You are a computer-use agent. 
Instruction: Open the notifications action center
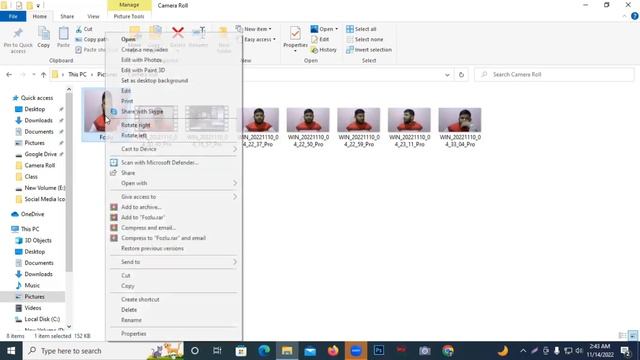(x=625, y=351)
